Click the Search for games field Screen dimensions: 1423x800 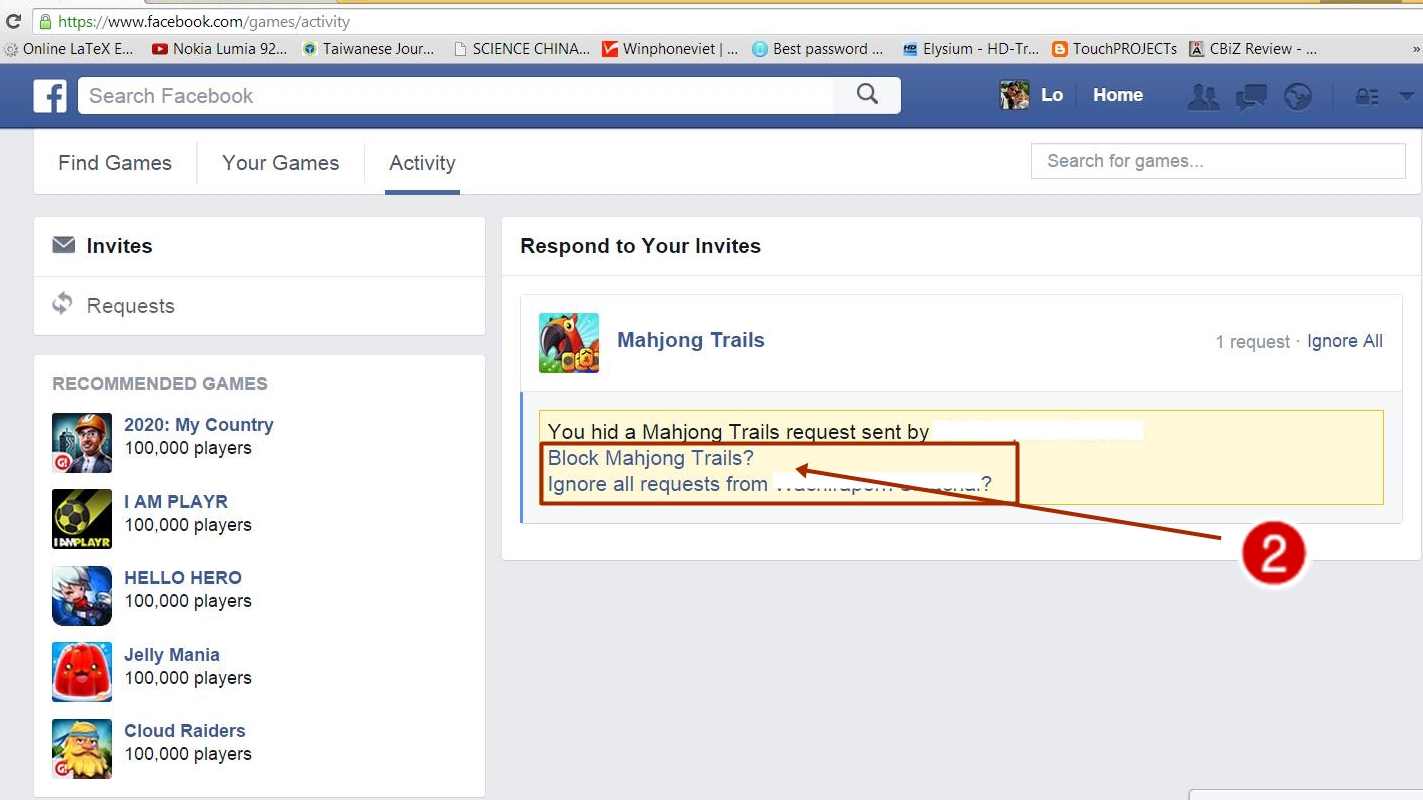tap(1218, 161)
